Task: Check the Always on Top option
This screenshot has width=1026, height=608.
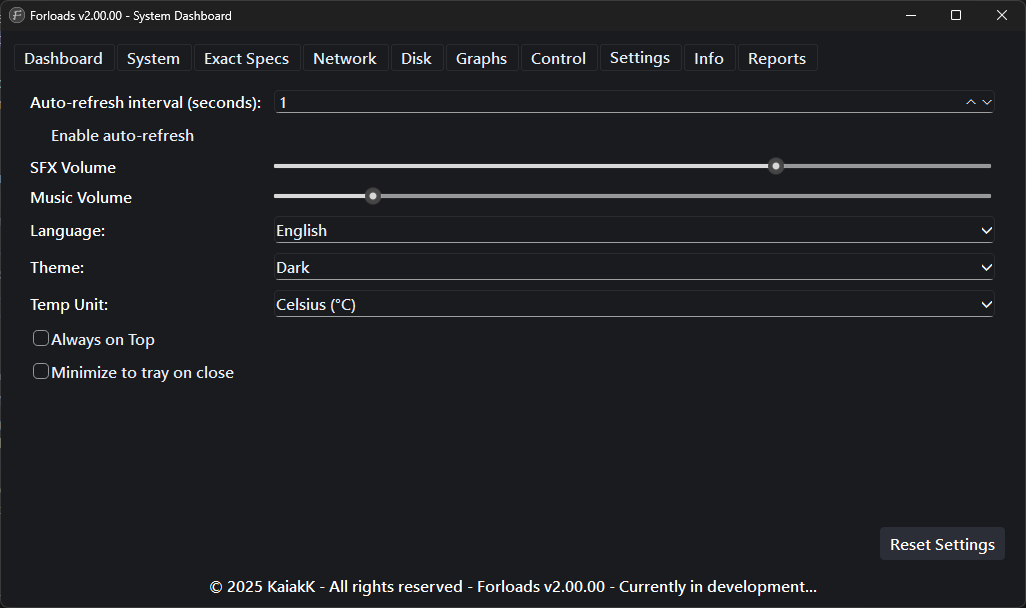Action: 41,339
